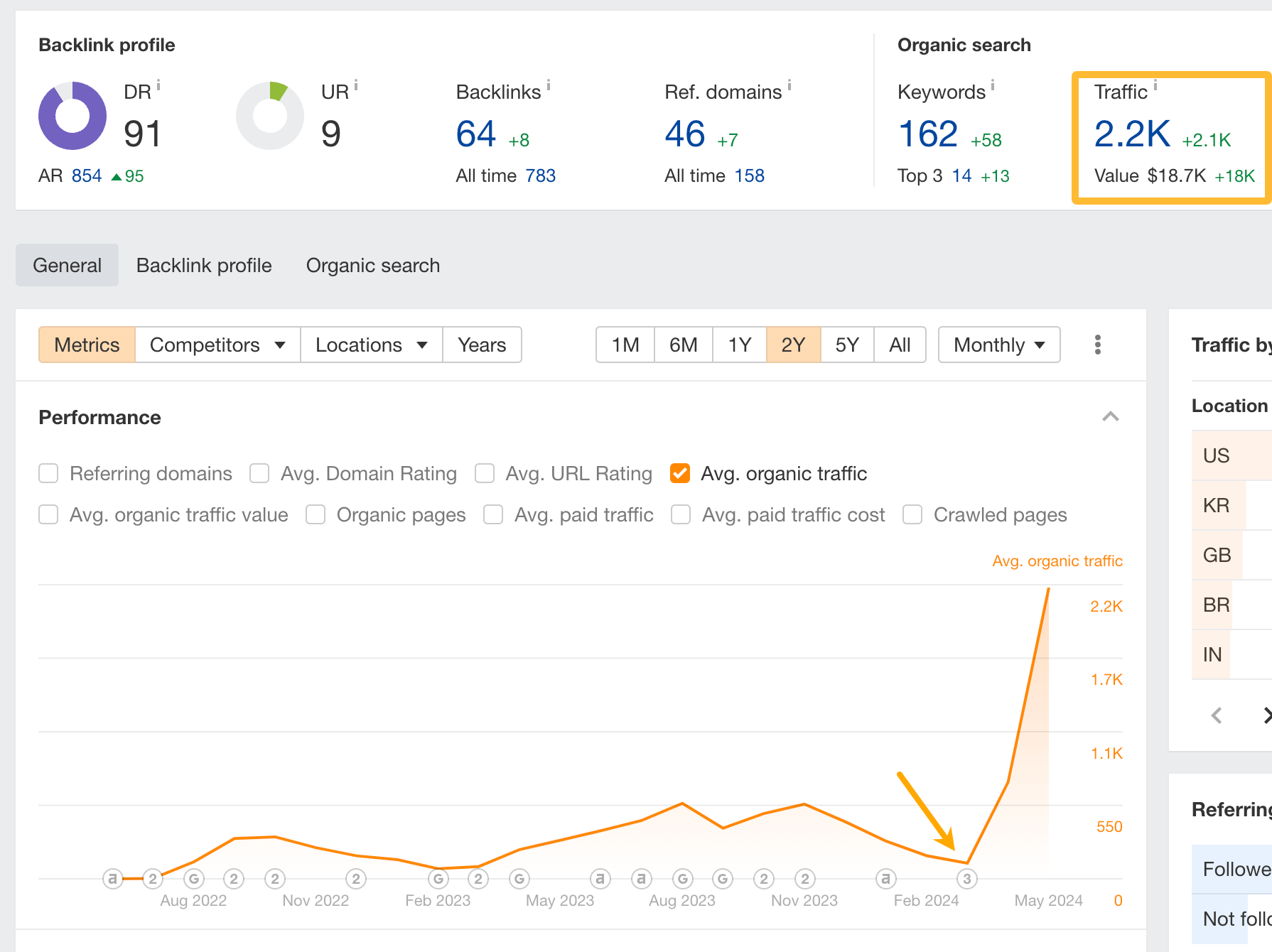The height and width of the screenshot is (952, 1272).
Task: Open the all time 783 backlinks link
Action: (x=541, y=175)
